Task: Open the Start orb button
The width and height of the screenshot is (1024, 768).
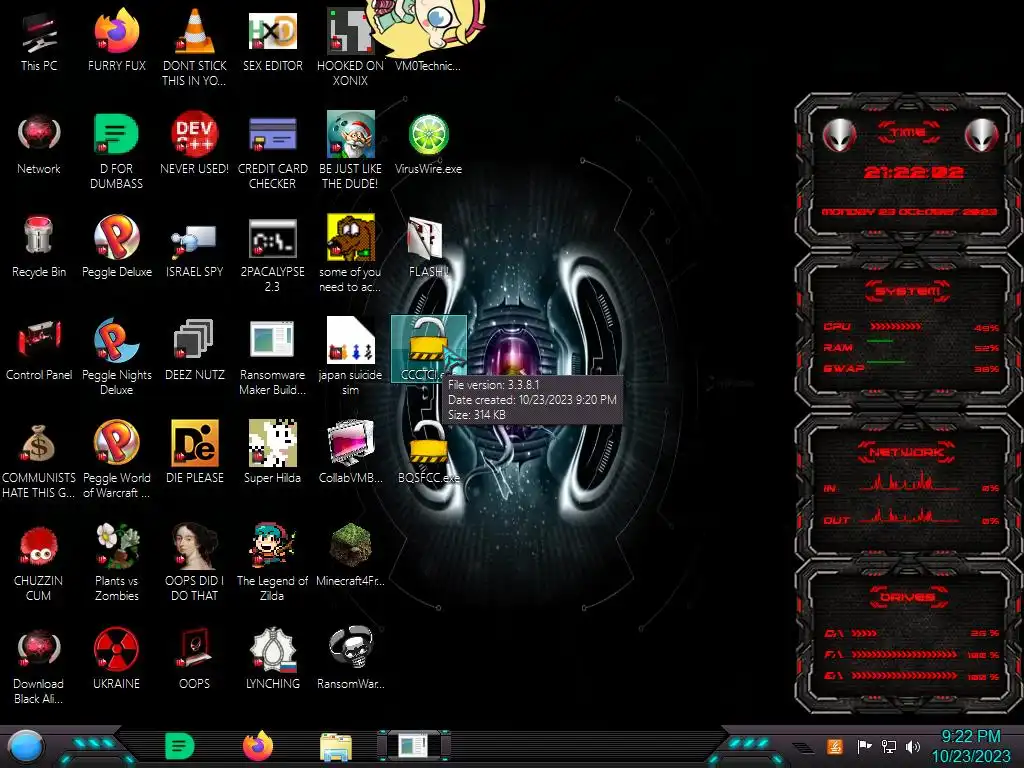Action: (x=26, y=747)
